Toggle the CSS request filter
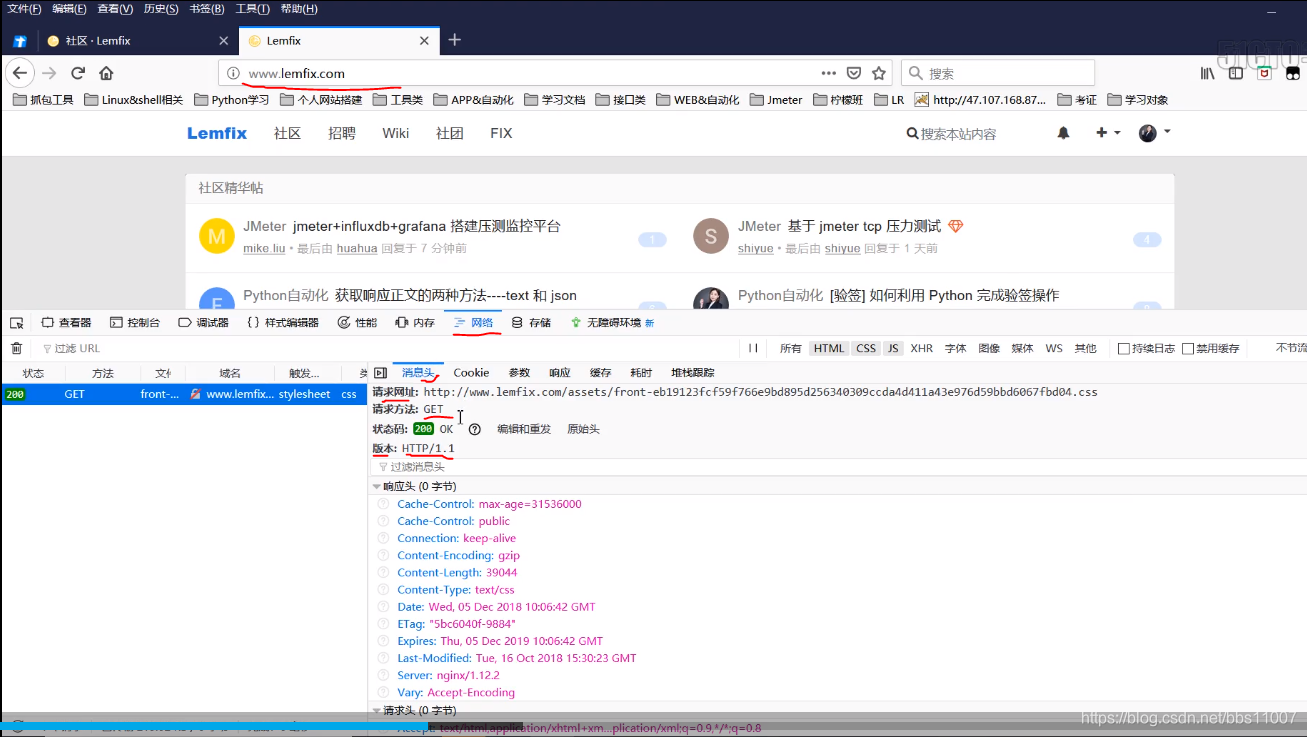Screen dimensions: 1307x737 [x=866, y=348]
